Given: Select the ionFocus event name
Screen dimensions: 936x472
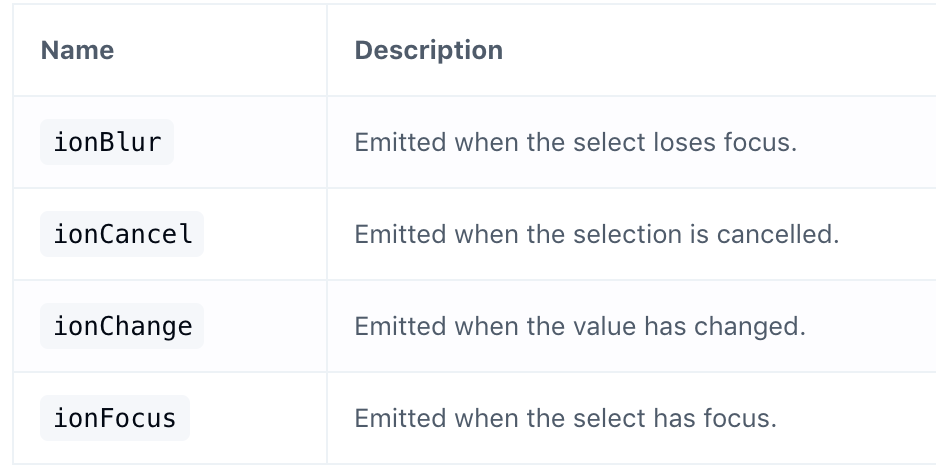Looking at the screenshot, I should coord(114,418).
